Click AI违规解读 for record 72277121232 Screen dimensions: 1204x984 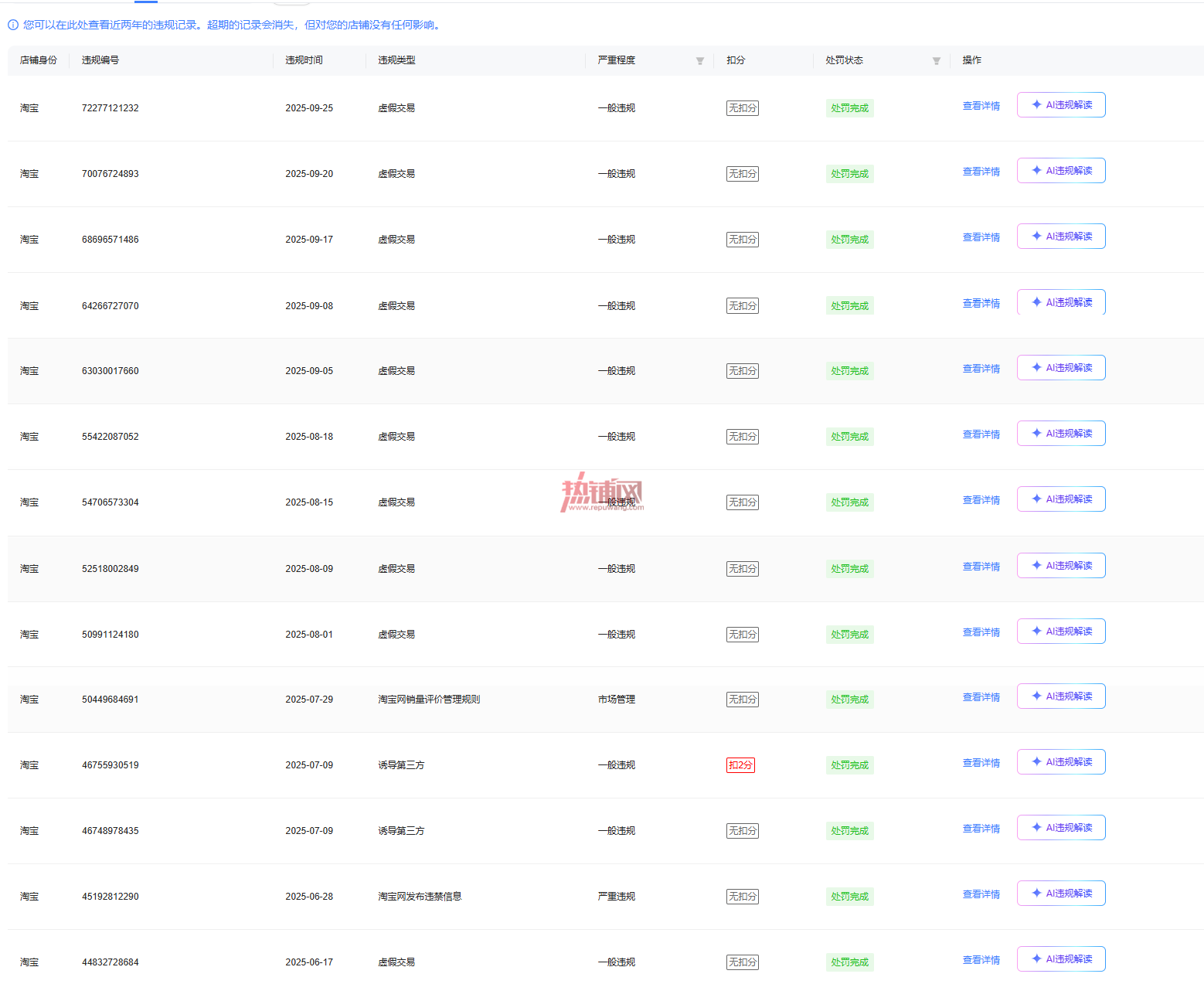[x=1061, y=105]
